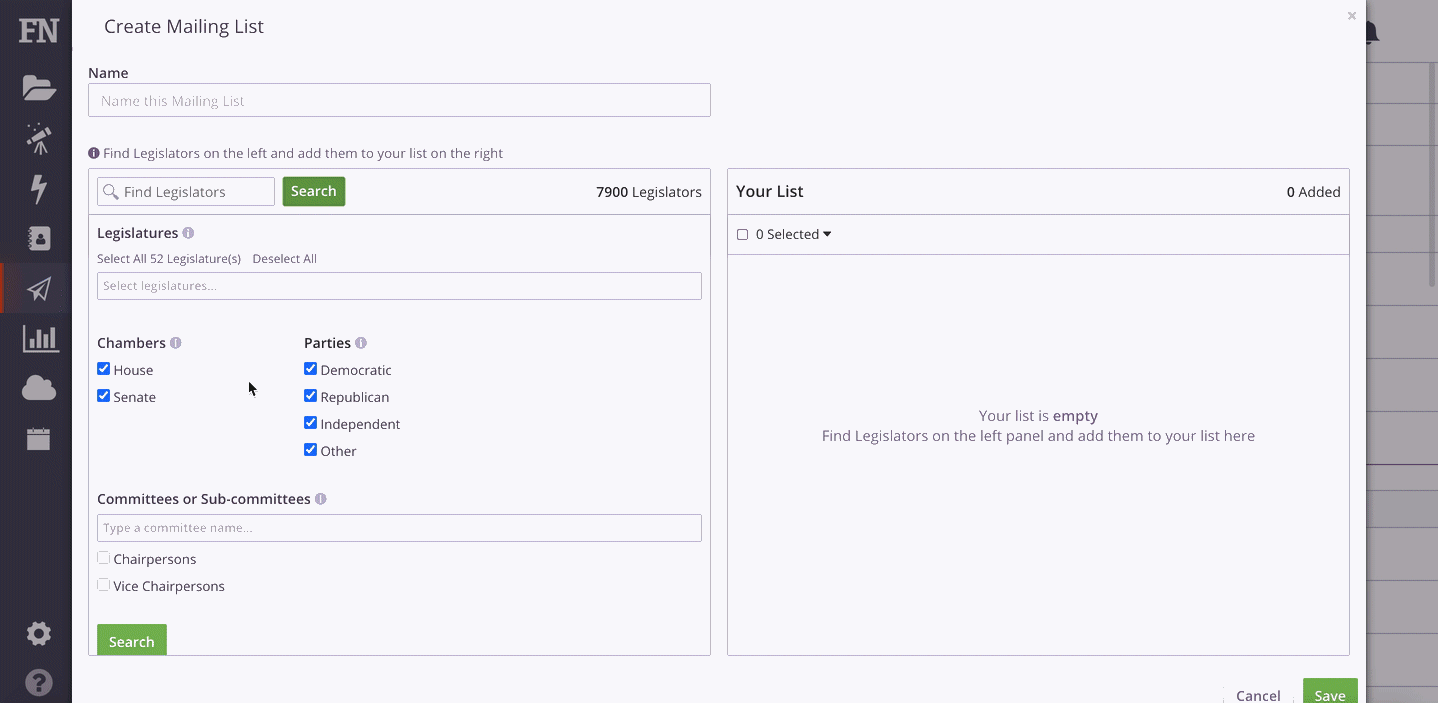Click the Find Legislators search field

[x=186, y=192]
